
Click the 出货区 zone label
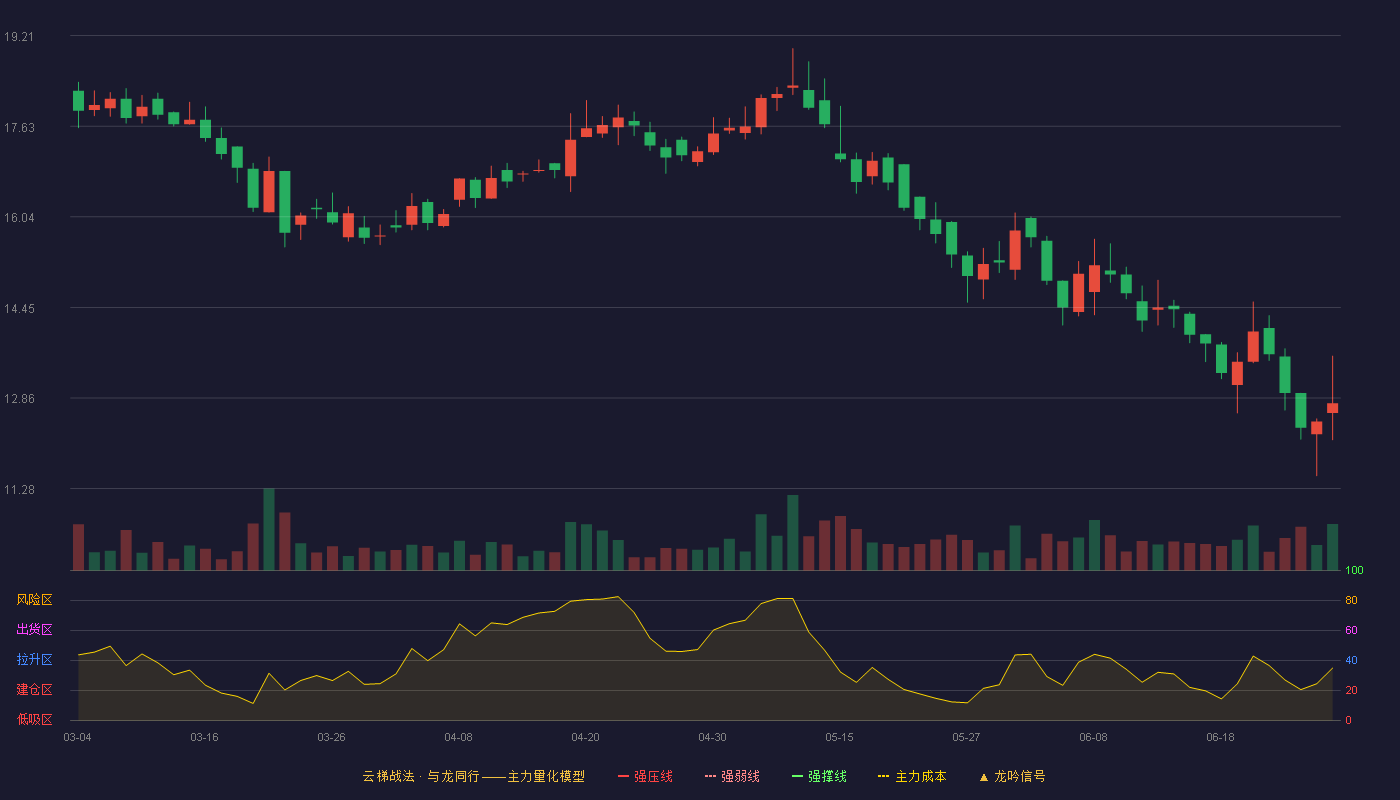[x=34, y=630]
